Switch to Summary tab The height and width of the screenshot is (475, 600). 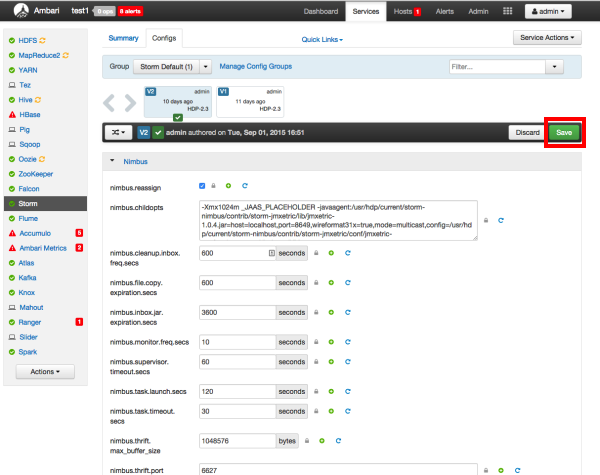coord(123,38)
